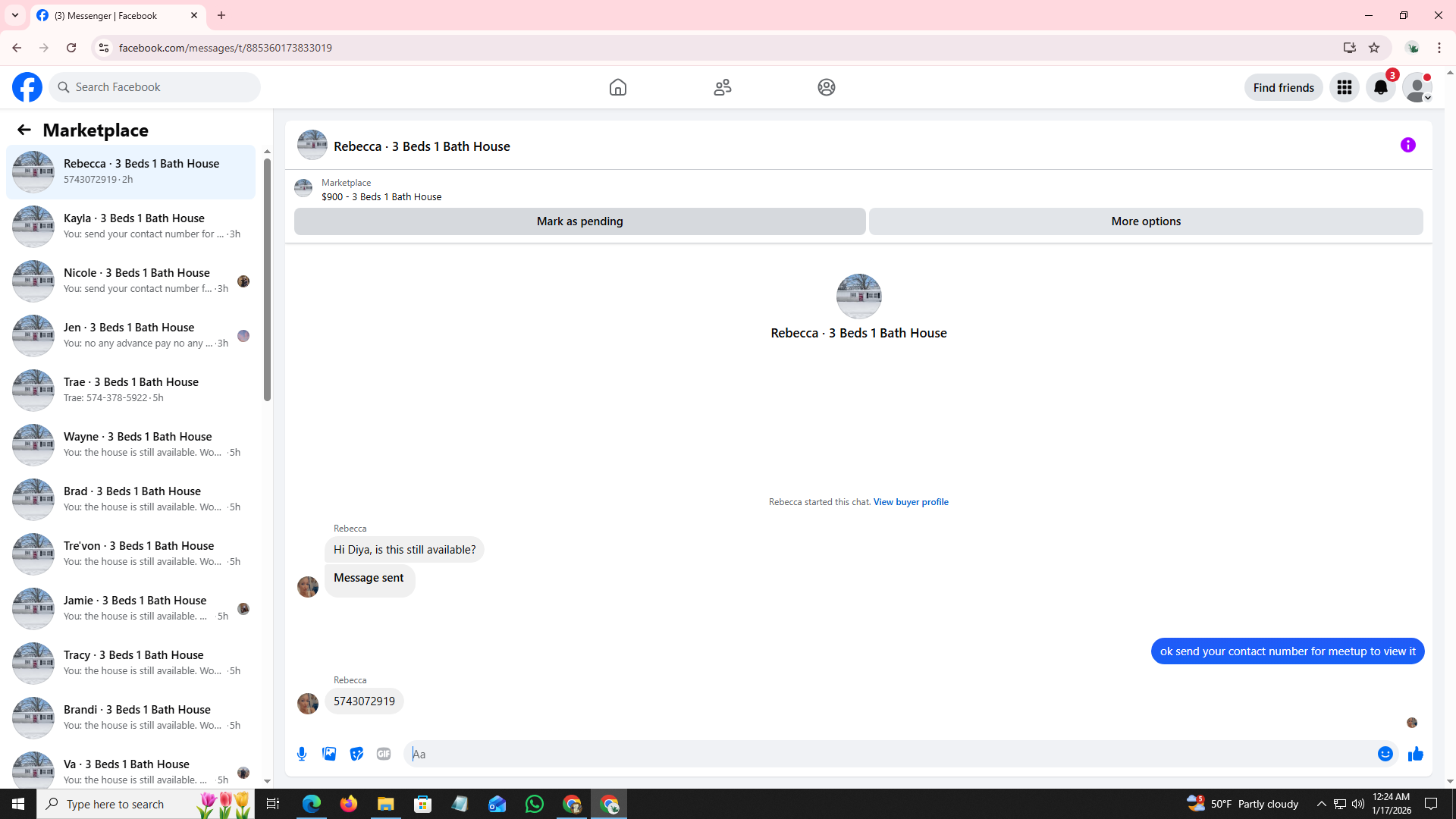Attach a photo using image icon
1456x819 pixels.
329,754
